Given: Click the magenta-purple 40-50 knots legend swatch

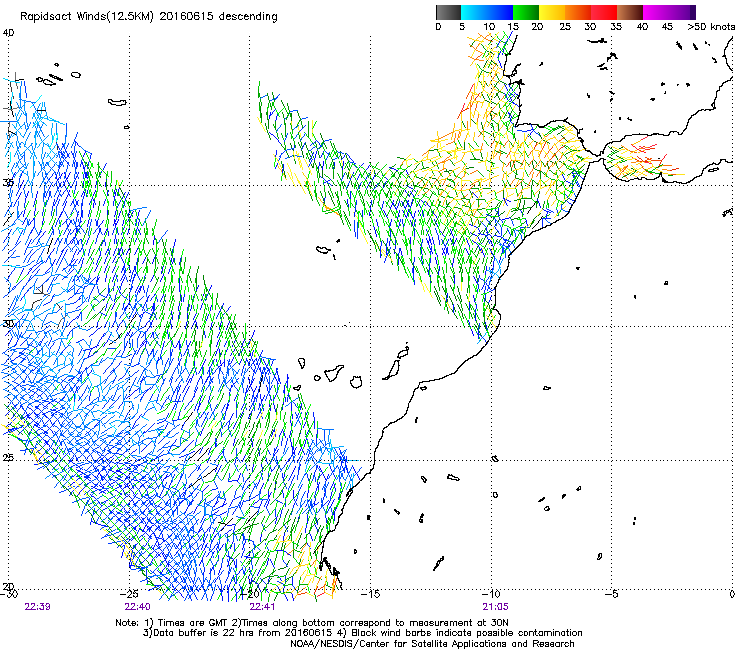Looking at the screenshot, I should pyautogui.click(x=669, y=12).
